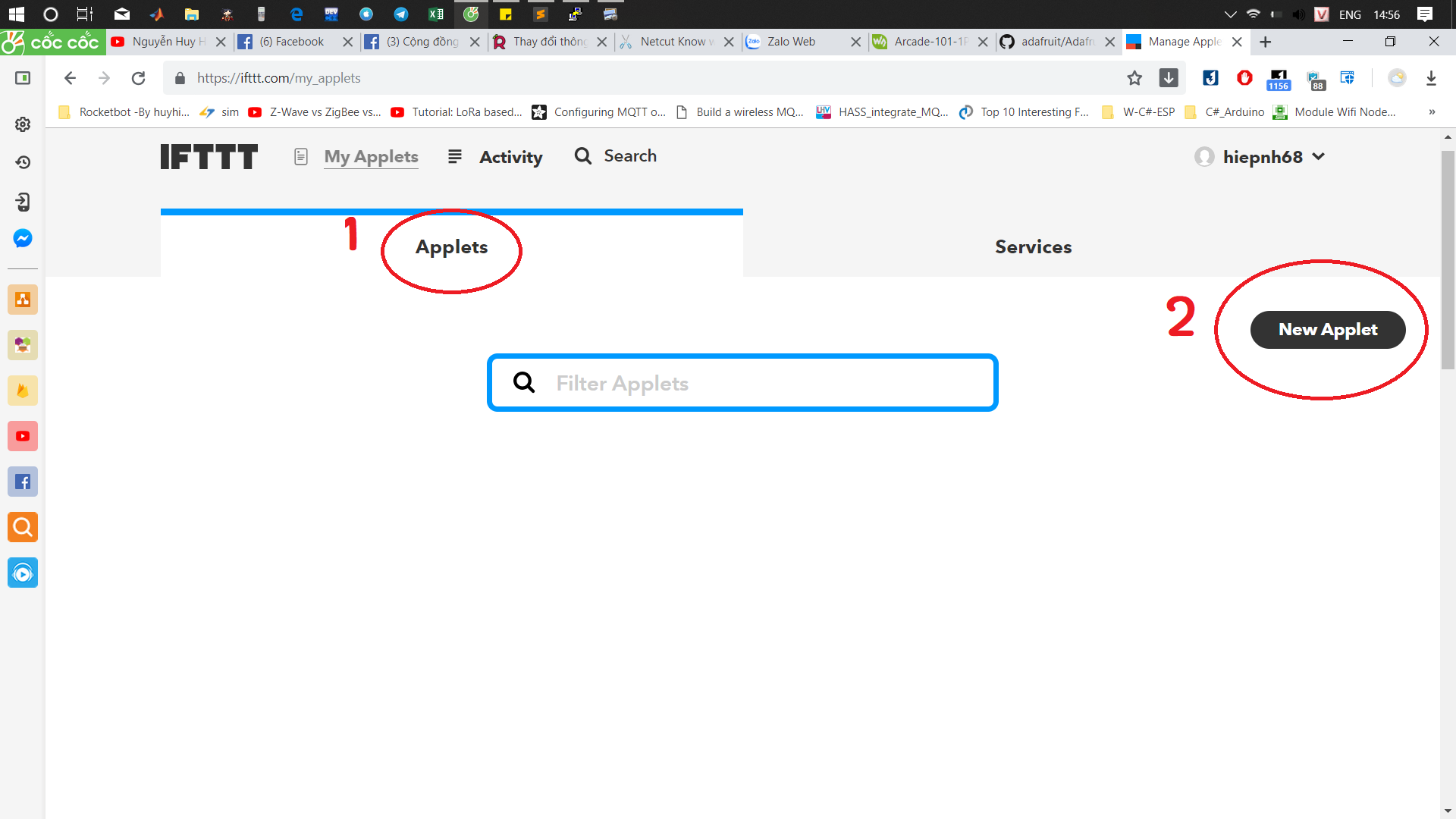Switch to the Applets tab
Screen dimensions: 1456x819
[x=452, y=247]
